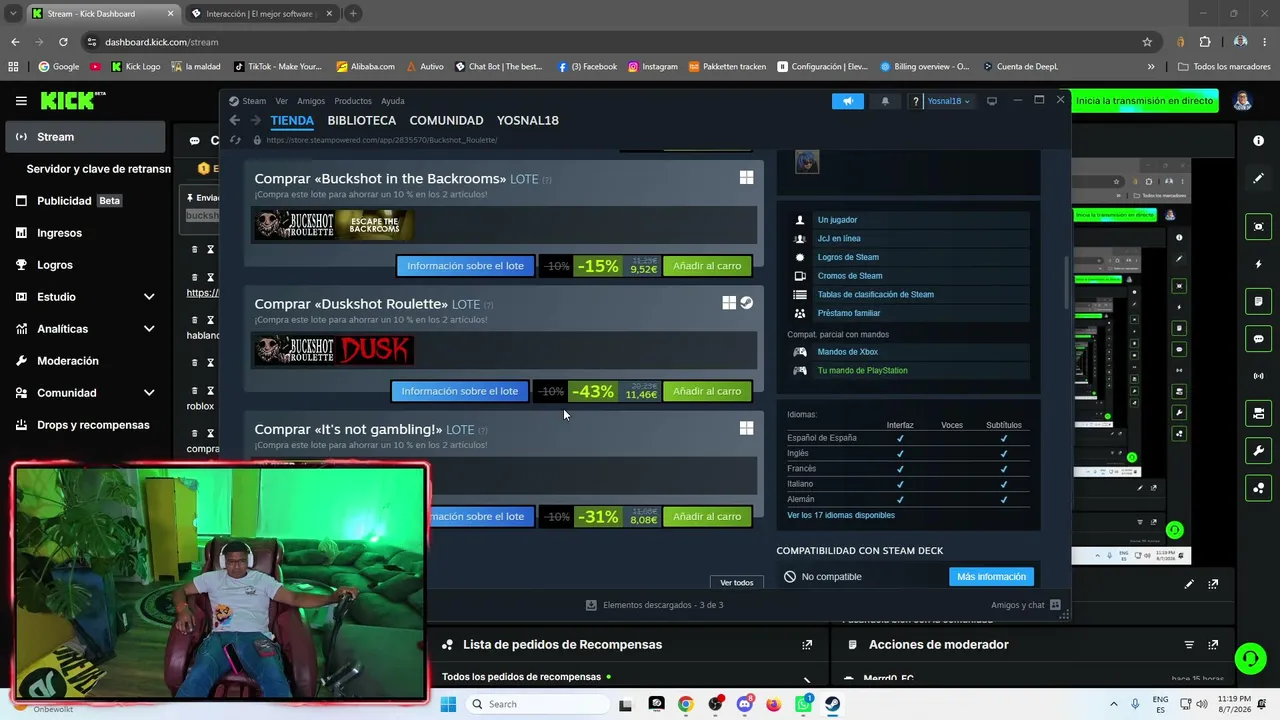Pop out the Acciones de moderador panel
The height and width of the screenshot is (720, 1280).
(x=1213, y=645)
